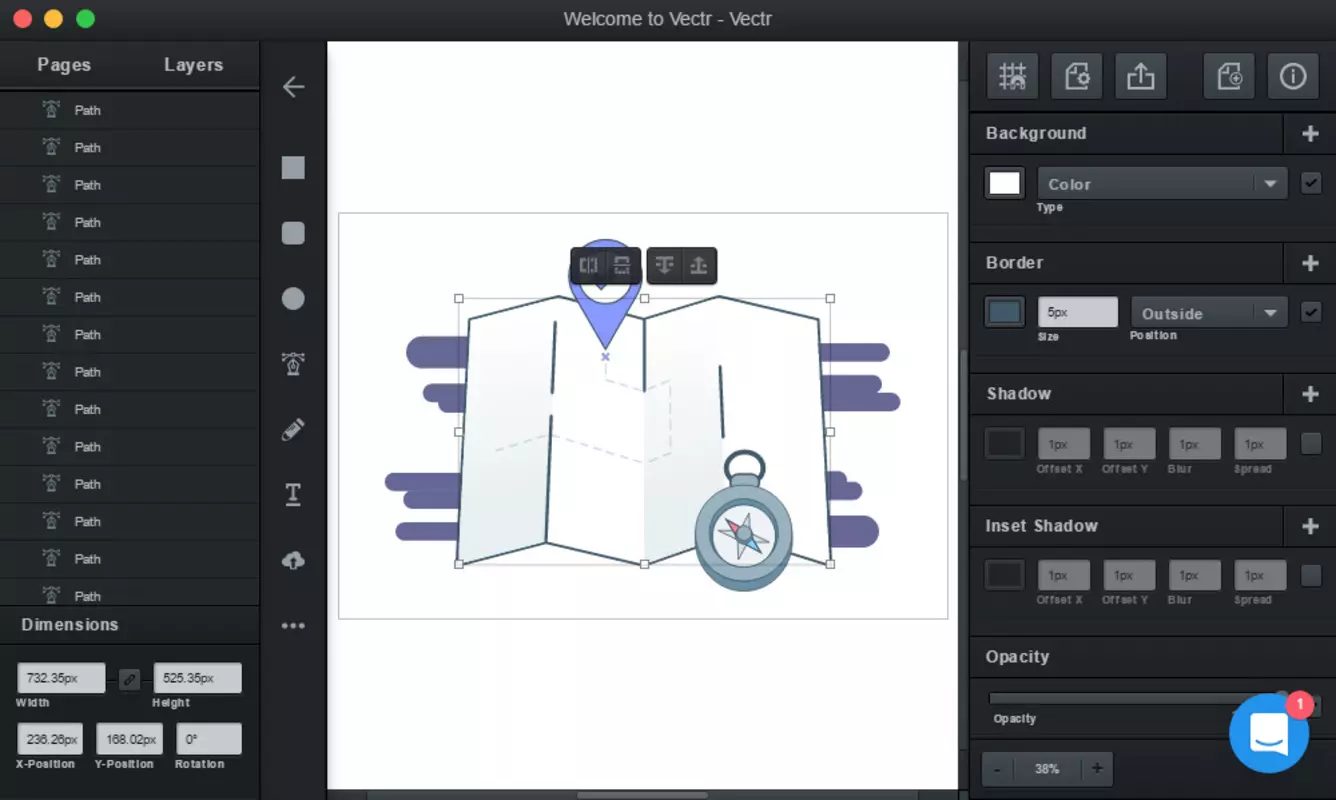
Task: Add a new Inset Shadow with plus
Action: click(1310, 526)
